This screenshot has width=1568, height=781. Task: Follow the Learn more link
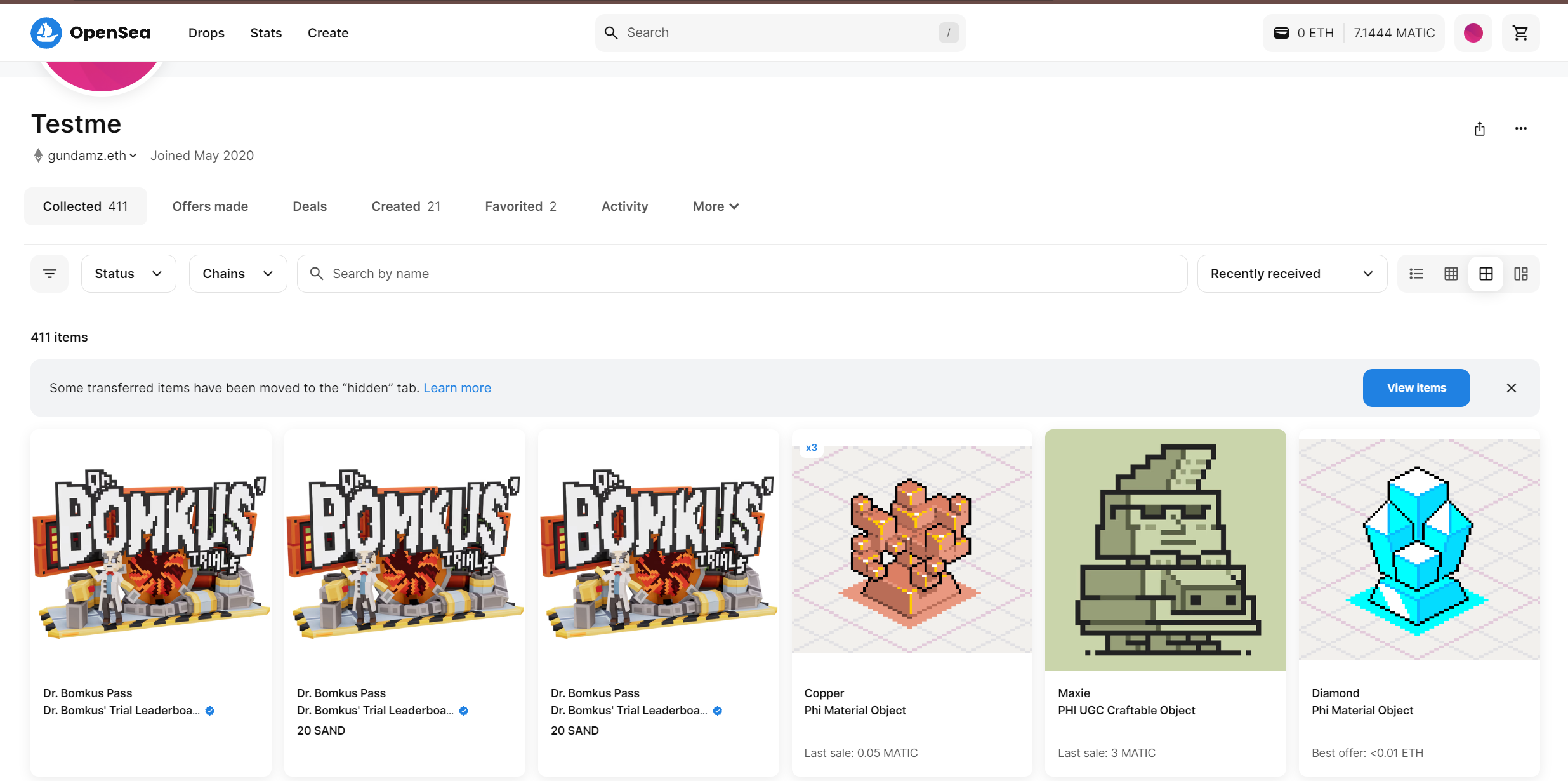[457, 388]
